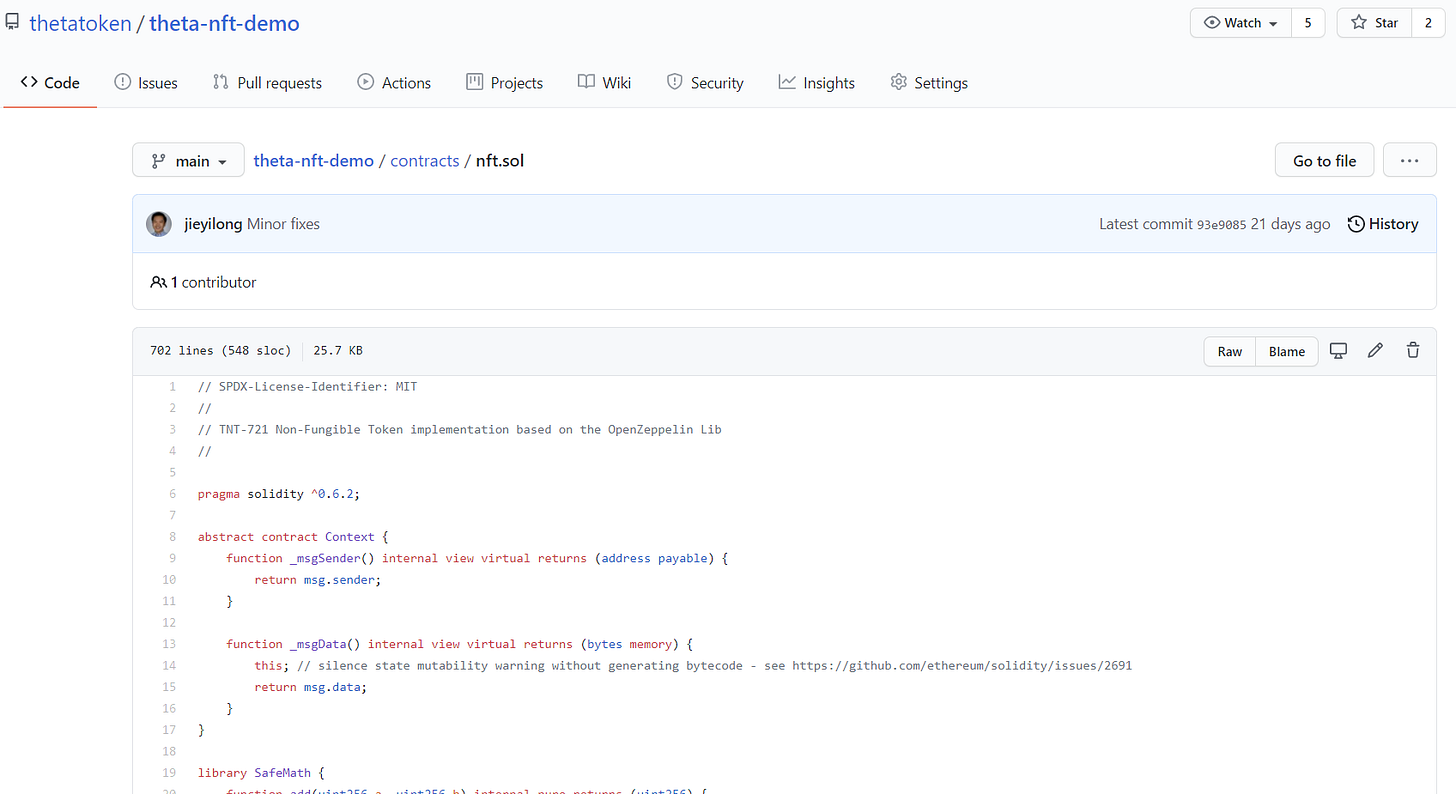Select line number 8 of the code

(172, 537)
